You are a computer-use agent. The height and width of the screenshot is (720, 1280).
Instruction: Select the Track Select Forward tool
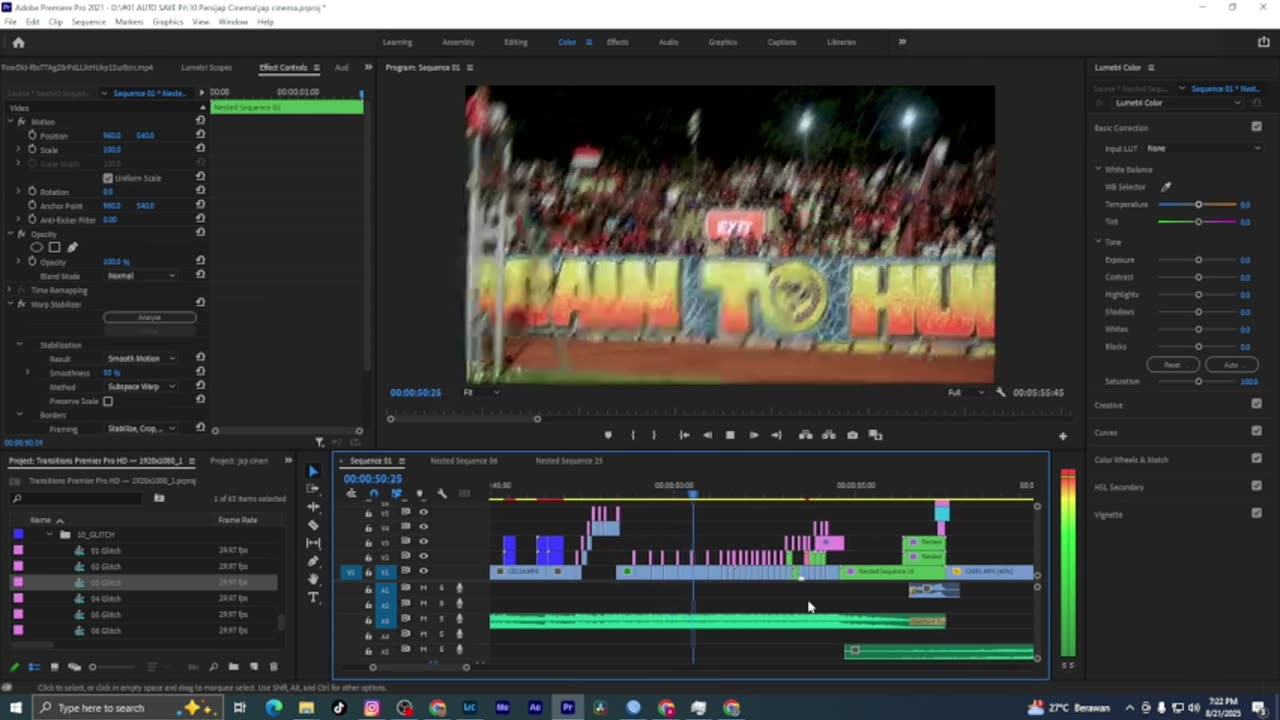(x=313, y=489)
